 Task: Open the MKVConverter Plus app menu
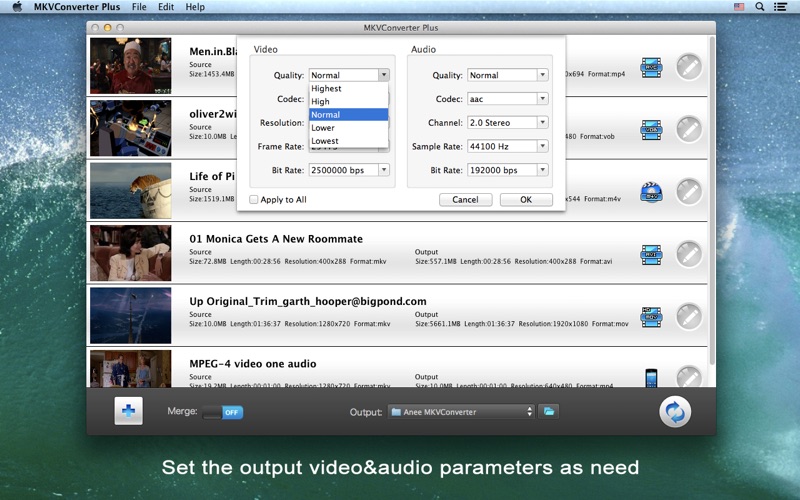pos(77,7)
